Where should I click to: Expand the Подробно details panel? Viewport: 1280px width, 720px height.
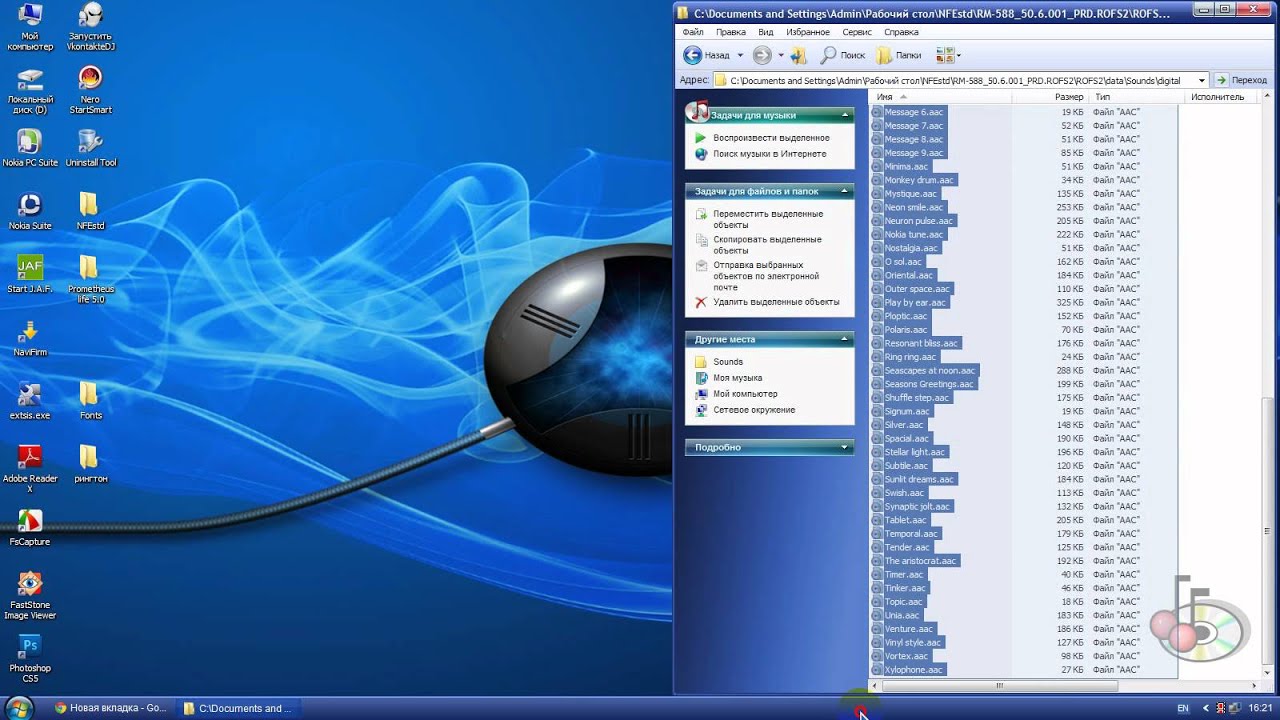(x=845, y=447)
